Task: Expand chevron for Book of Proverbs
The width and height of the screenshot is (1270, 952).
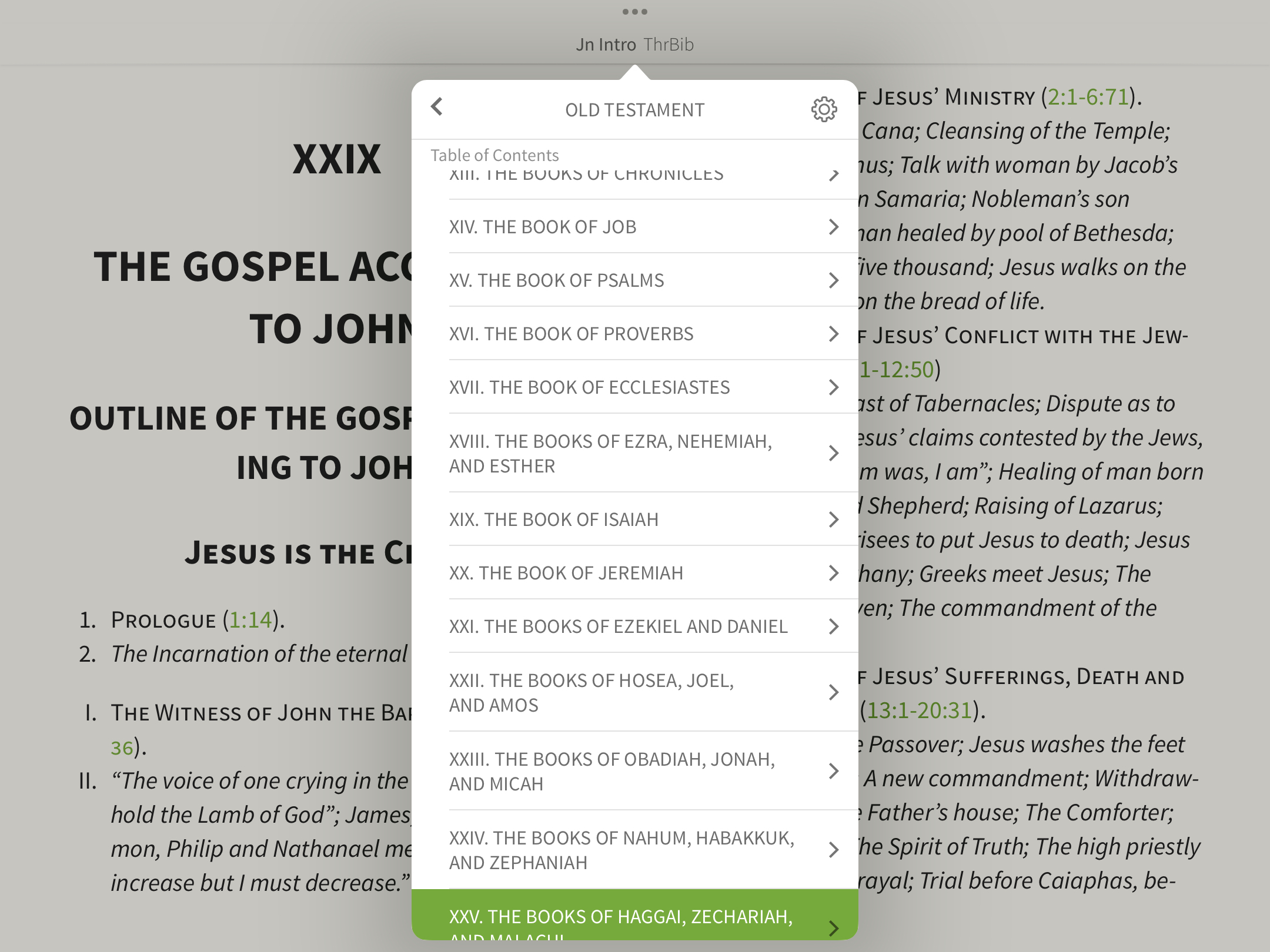Action: tap(833, 334)
